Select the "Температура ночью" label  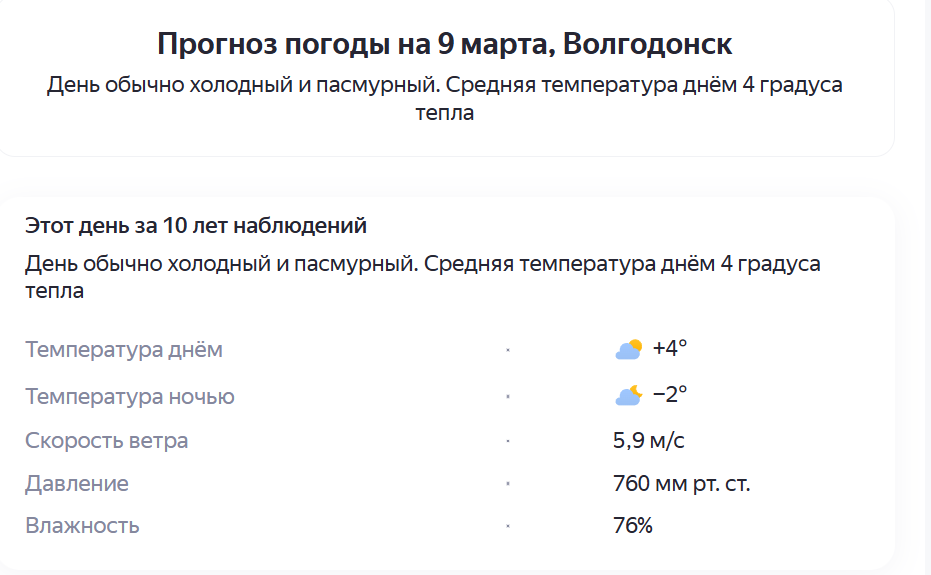[130, 396]
